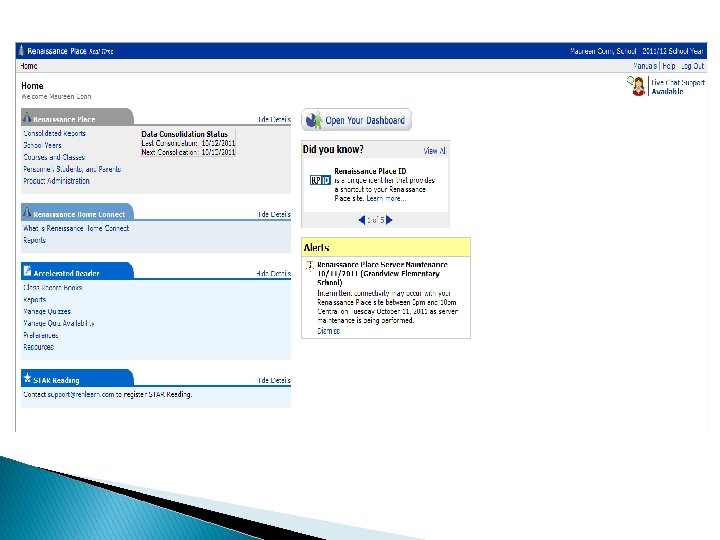Open Courses and Classes link
720x540 pixels.
point(54,157)
